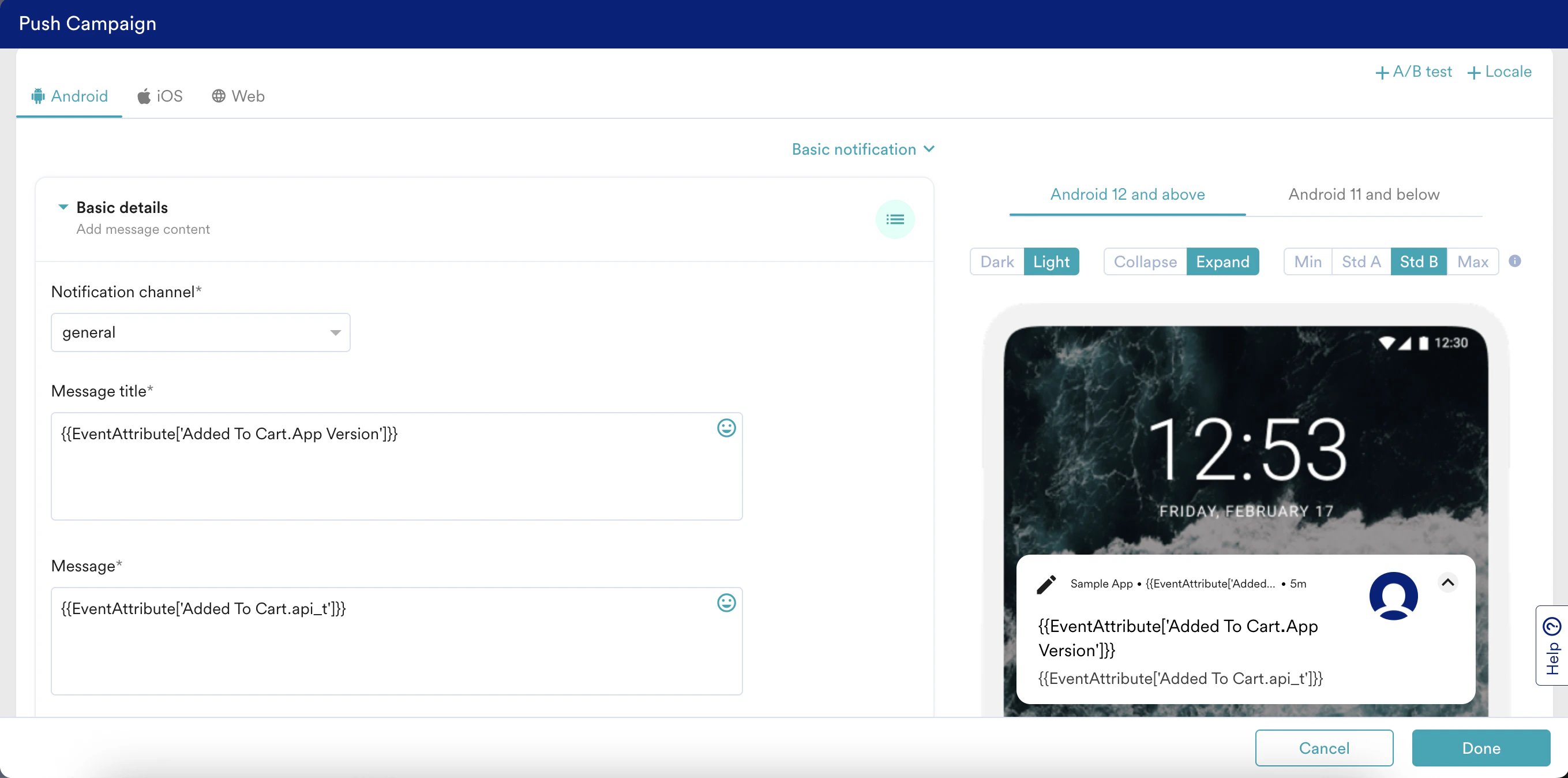Image resolution: width=1568 pixels, height=778 pixels.
Task: Click the list icon in Basic details
Action: coord(894,219)
